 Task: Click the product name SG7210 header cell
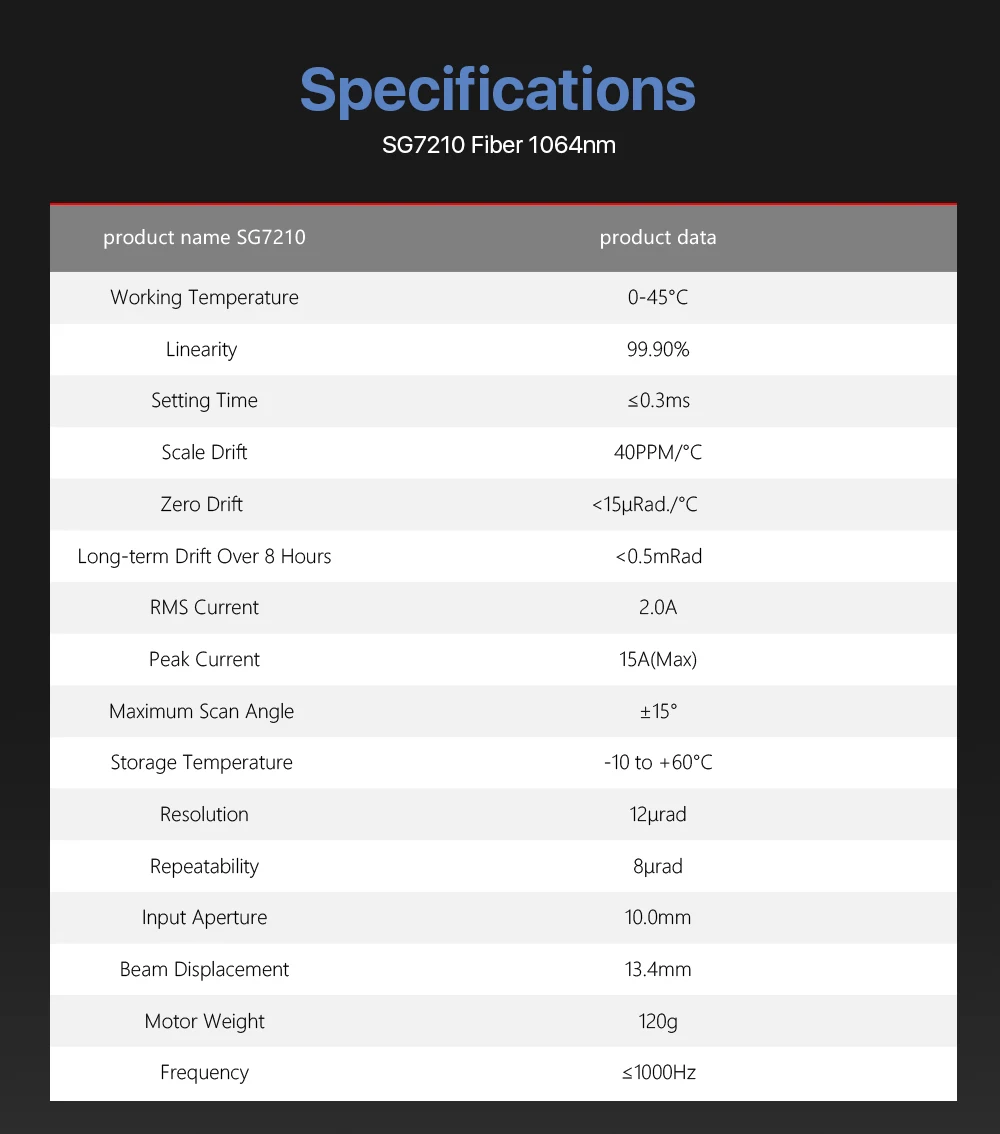point(204,237)
